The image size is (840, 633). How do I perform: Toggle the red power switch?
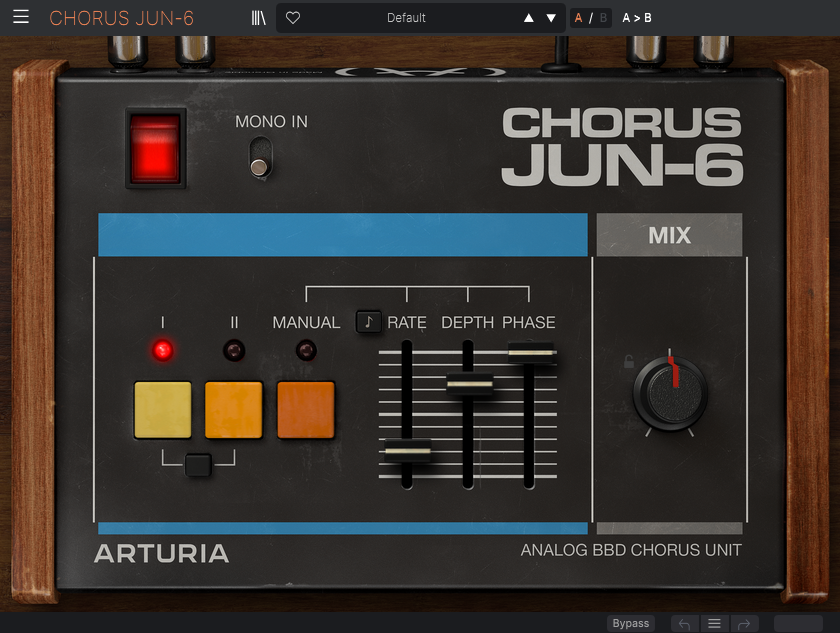[155, 148]
